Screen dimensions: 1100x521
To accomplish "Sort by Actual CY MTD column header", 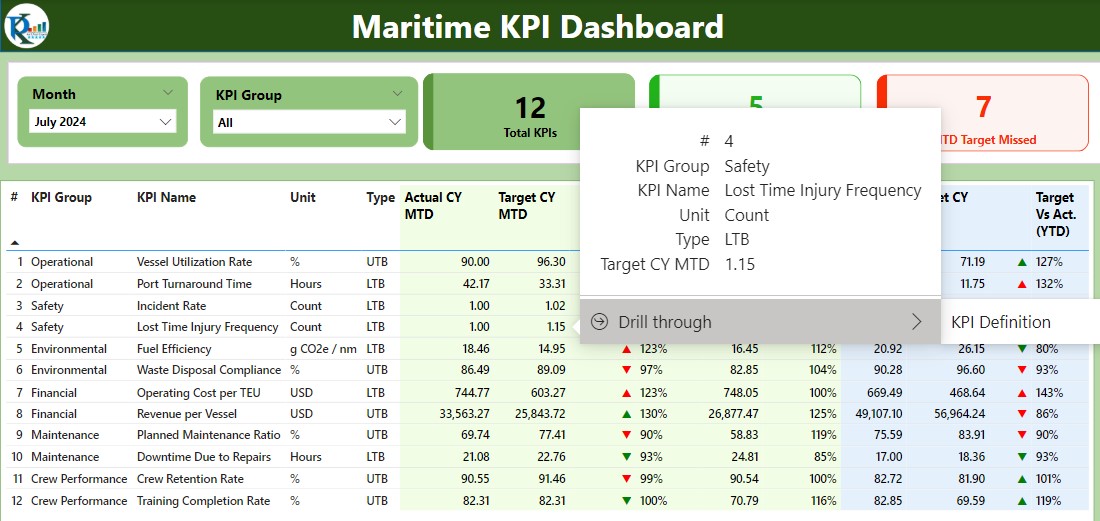I will click(x=433, y=206).
